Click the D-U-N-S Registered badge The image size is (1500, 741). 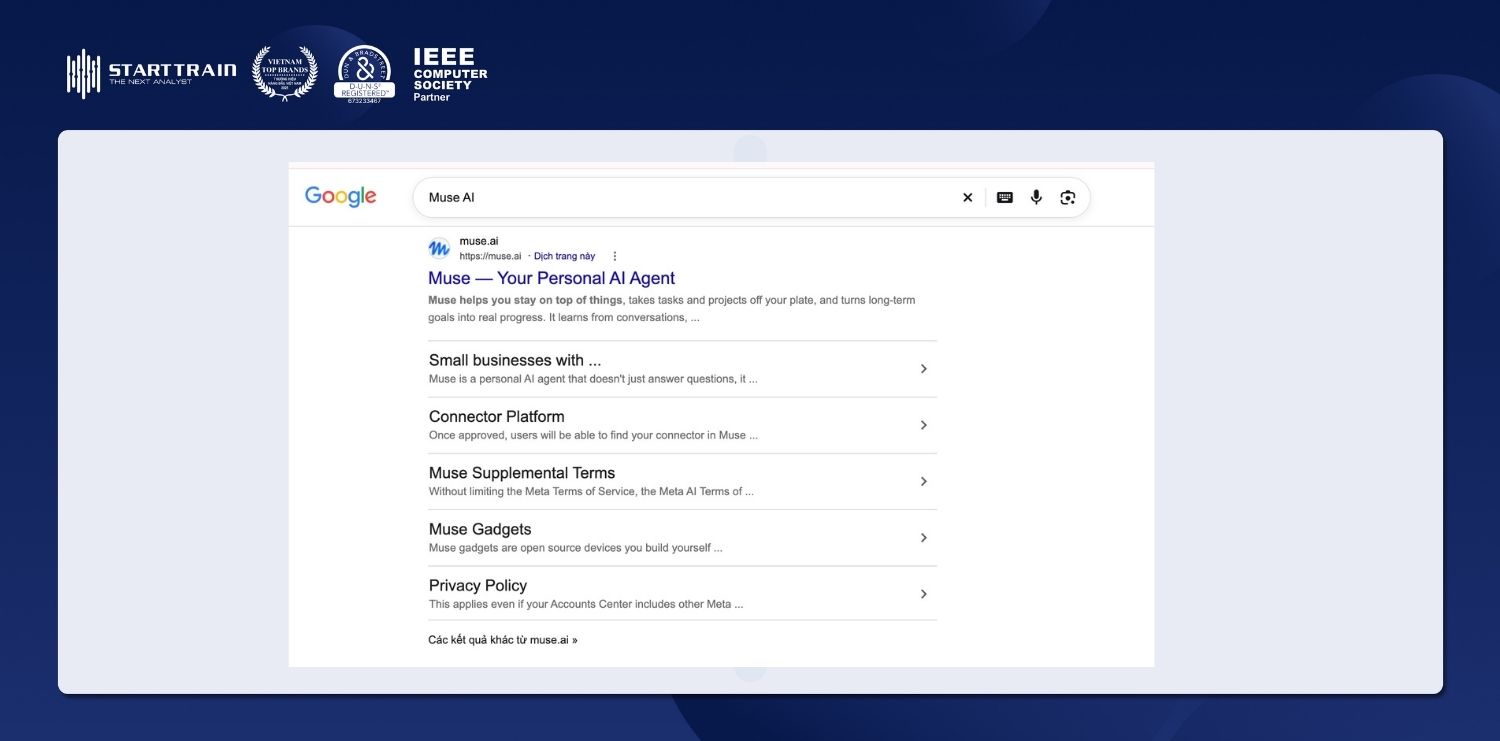pos(364,74)
